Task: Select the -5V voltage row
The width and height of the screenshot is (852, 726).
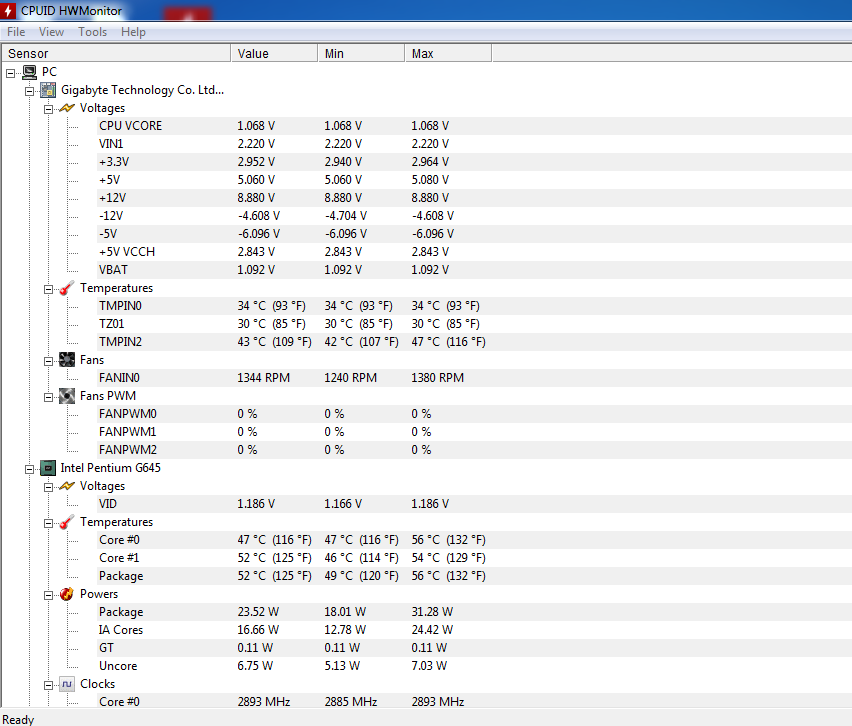Action: [473, 234]
